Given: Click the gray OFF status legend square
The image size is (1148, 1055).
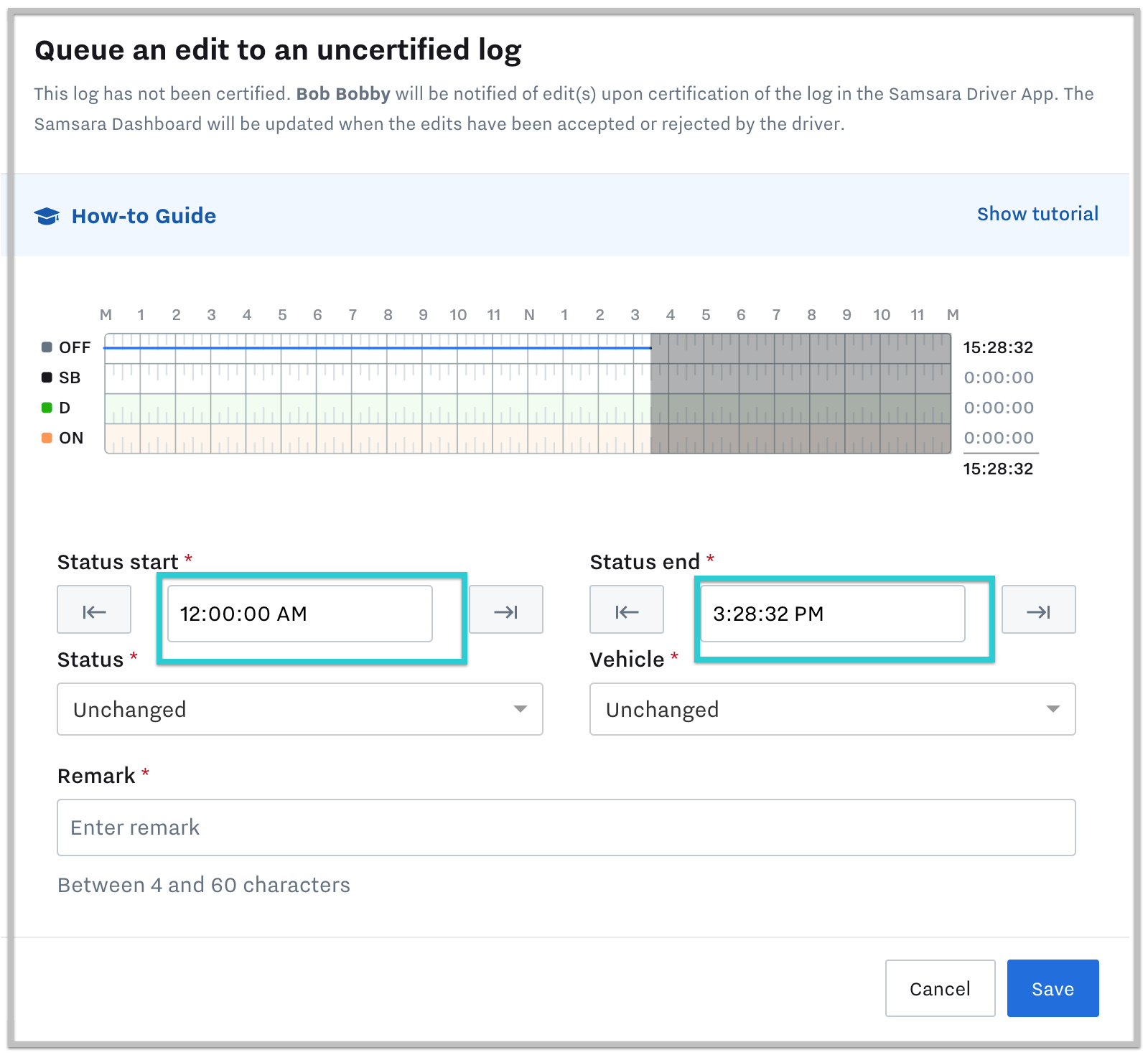Looking at the screenshot, I should pyautogui.click(x=47, y=347).
